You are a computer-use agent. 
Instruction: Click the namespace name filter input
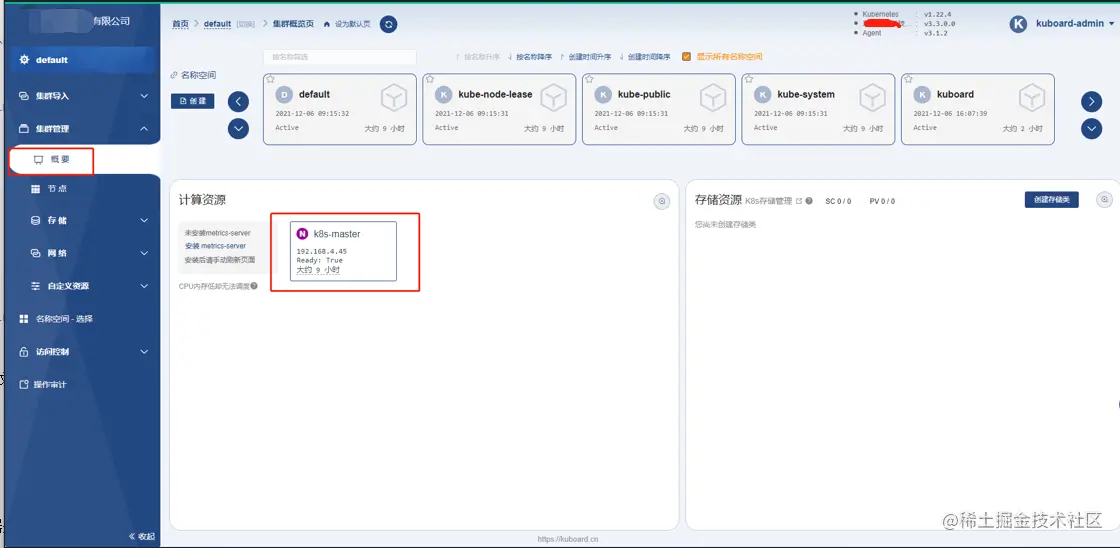tap(340, 56)
